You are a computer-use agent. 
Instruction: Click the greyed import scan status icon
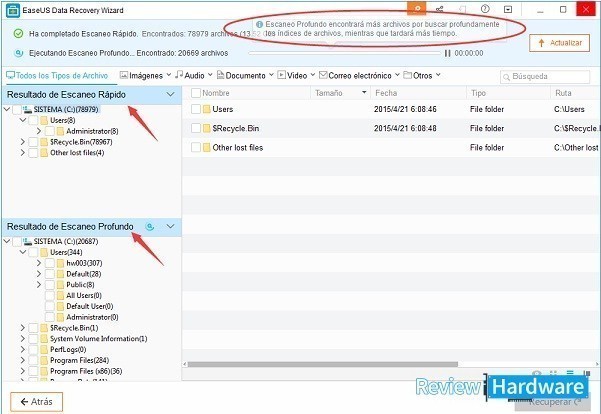463,9
